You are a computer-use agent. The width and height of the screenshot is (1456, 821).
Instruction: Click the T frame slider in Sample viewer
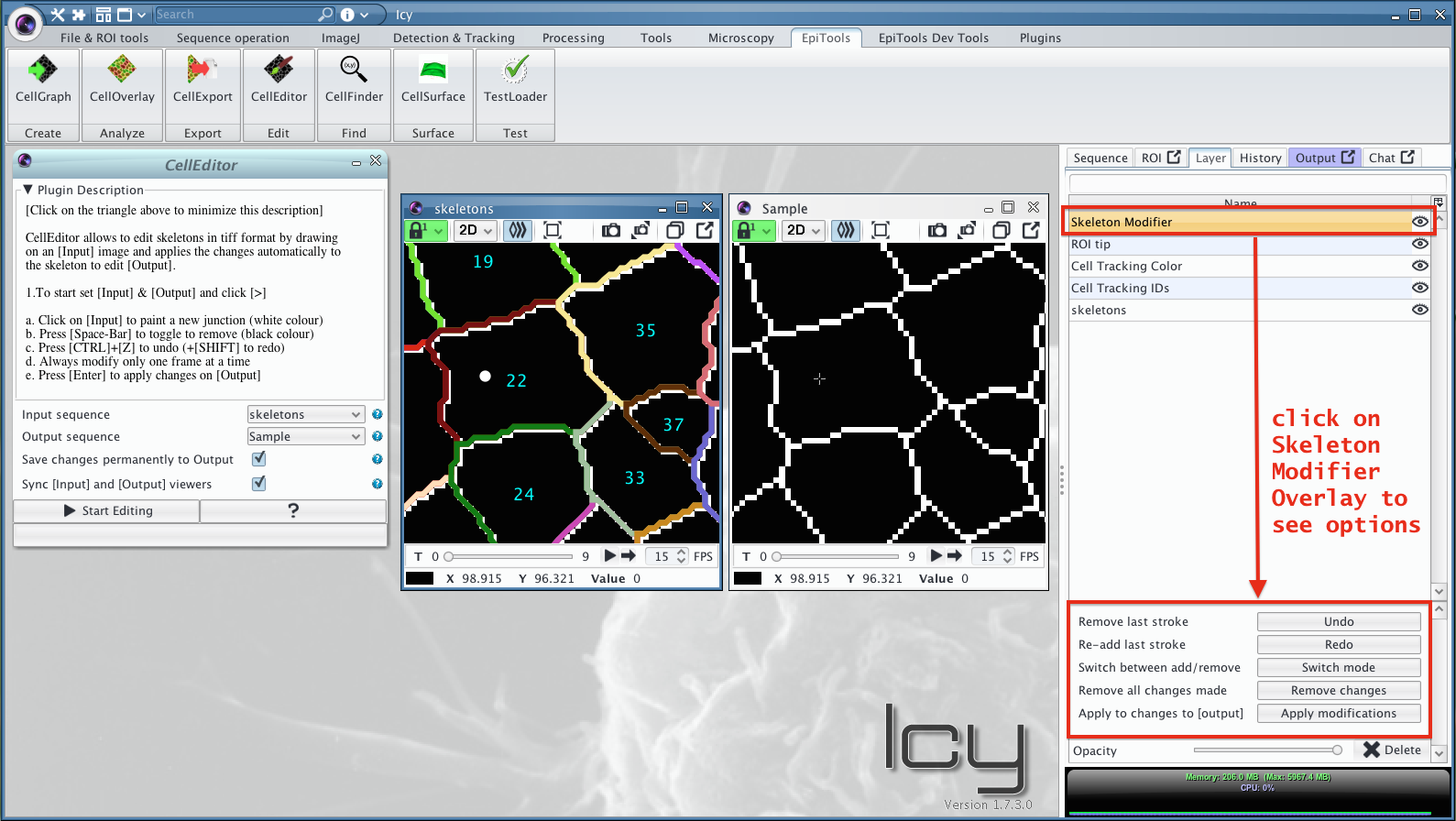coord(836,556)
